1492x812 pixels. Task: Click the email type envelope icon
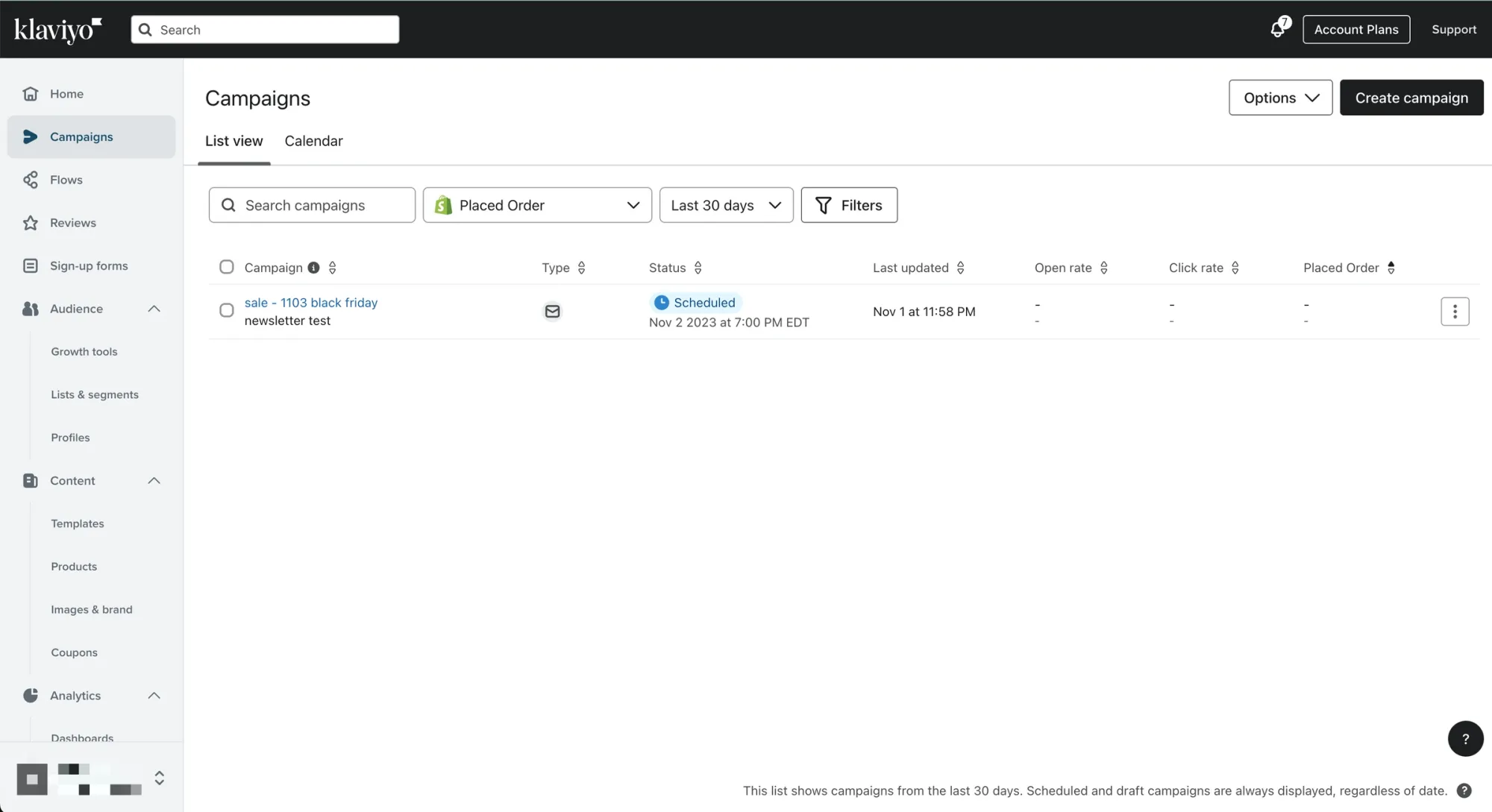pos(552,312)
